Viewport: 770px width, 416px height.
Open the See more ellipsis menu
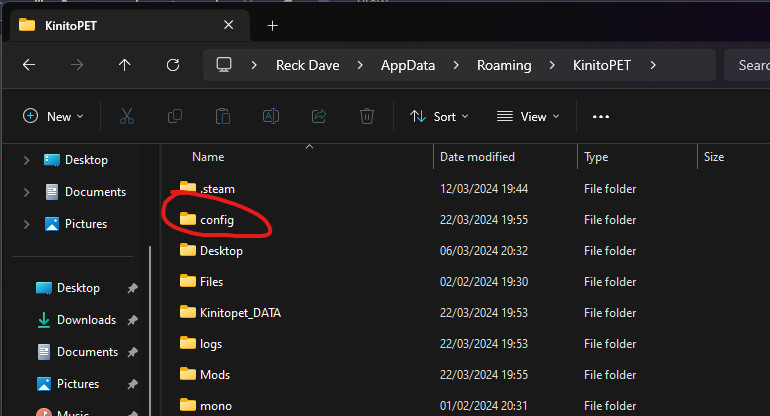click(x=600, y=117)
